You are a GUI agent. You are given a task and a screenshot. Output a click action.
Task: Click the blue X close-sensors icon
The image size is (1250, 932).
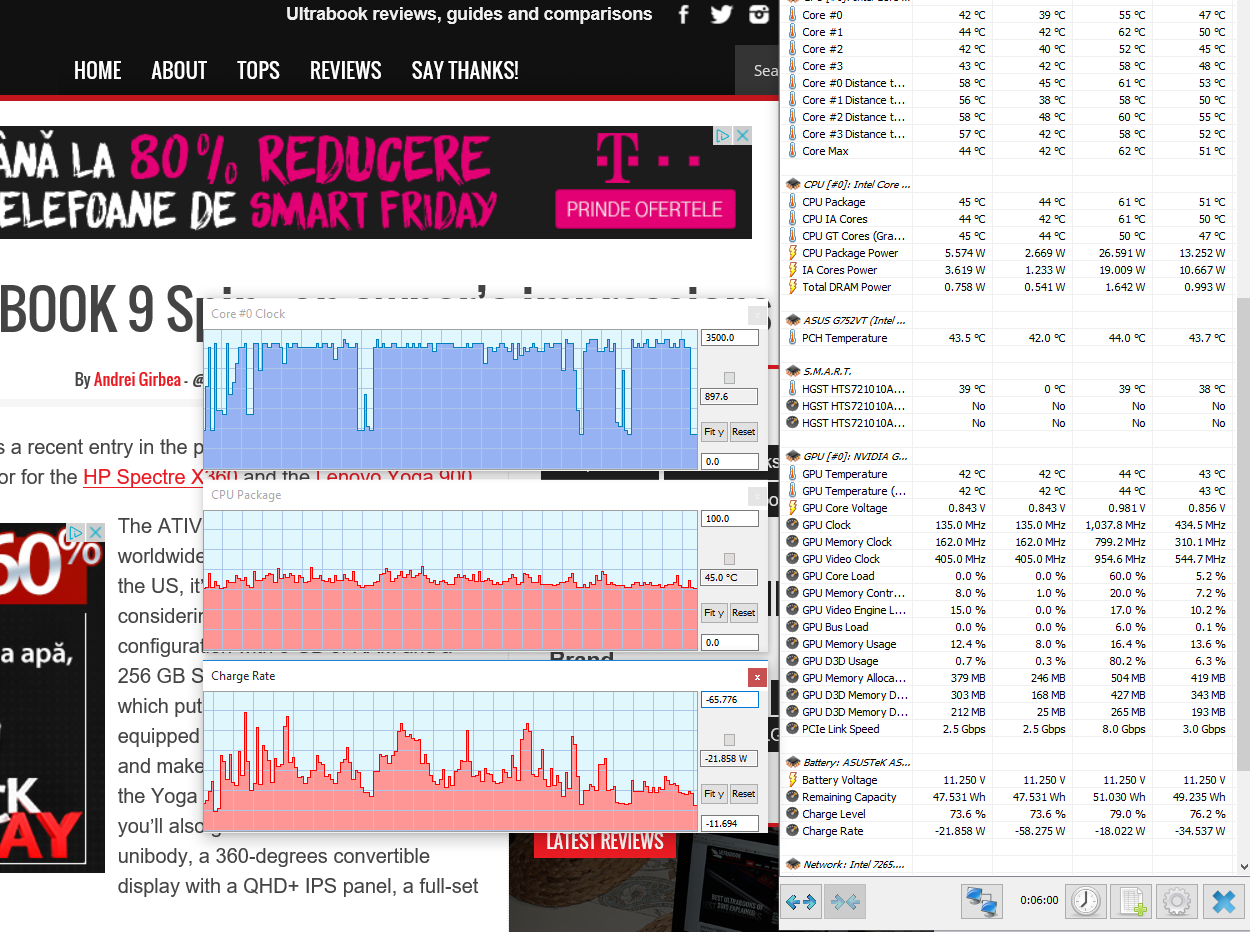click(1223, 901)
